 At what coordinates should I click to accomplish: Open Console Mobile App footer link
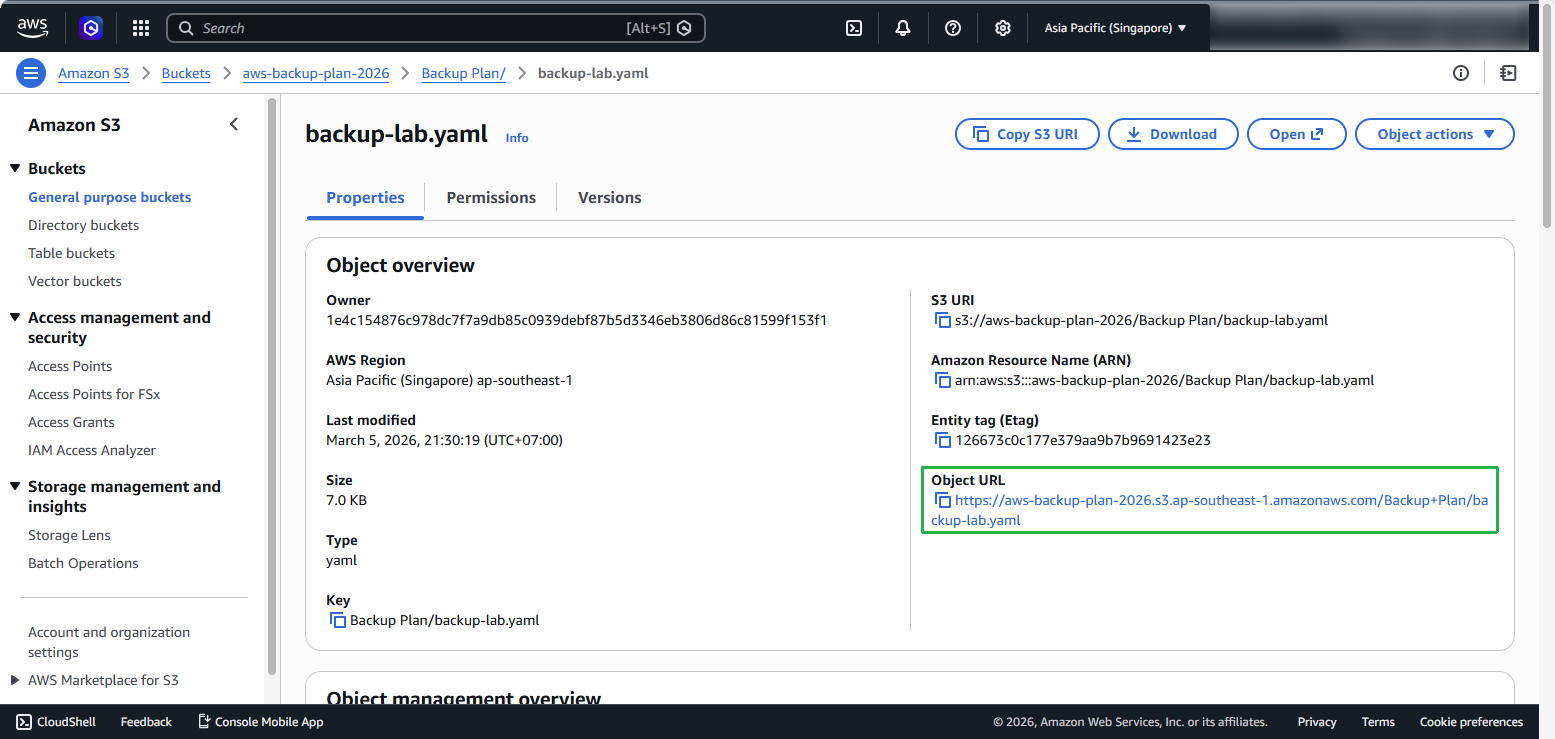tap(261, 722)
